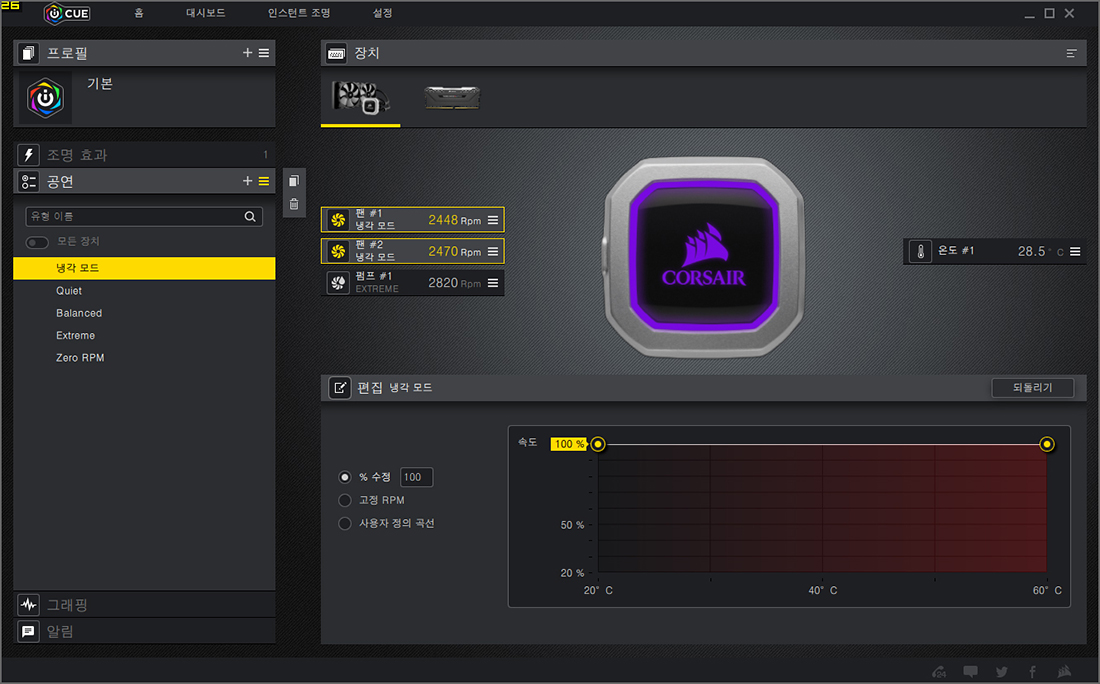Viewport: 1100px width, 684px height.
Task: Open the 프로필 panel hamburger menu
Action: pos(264,53)
